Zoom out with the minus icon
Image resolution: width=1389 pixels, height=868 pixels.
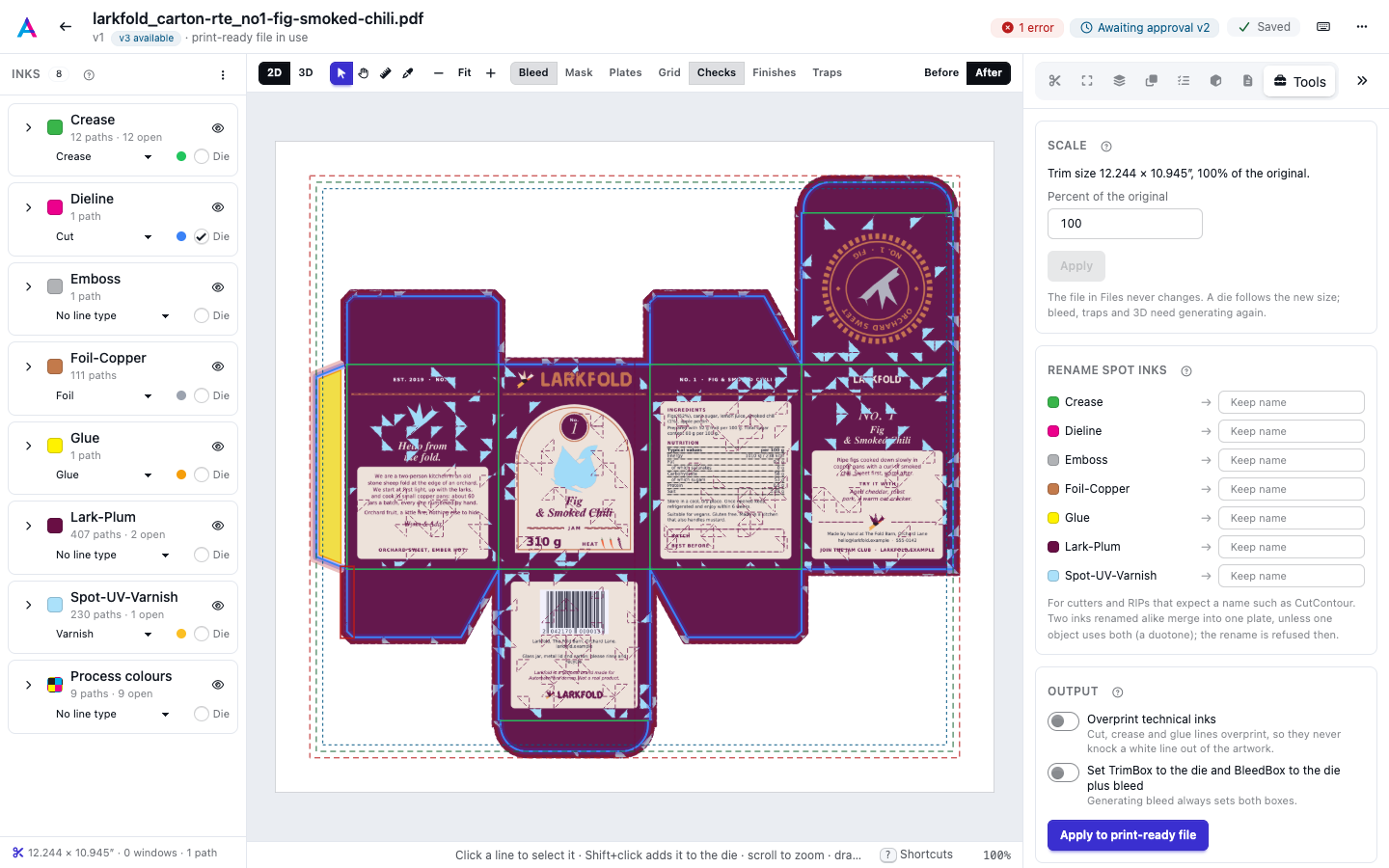[439, 73]
